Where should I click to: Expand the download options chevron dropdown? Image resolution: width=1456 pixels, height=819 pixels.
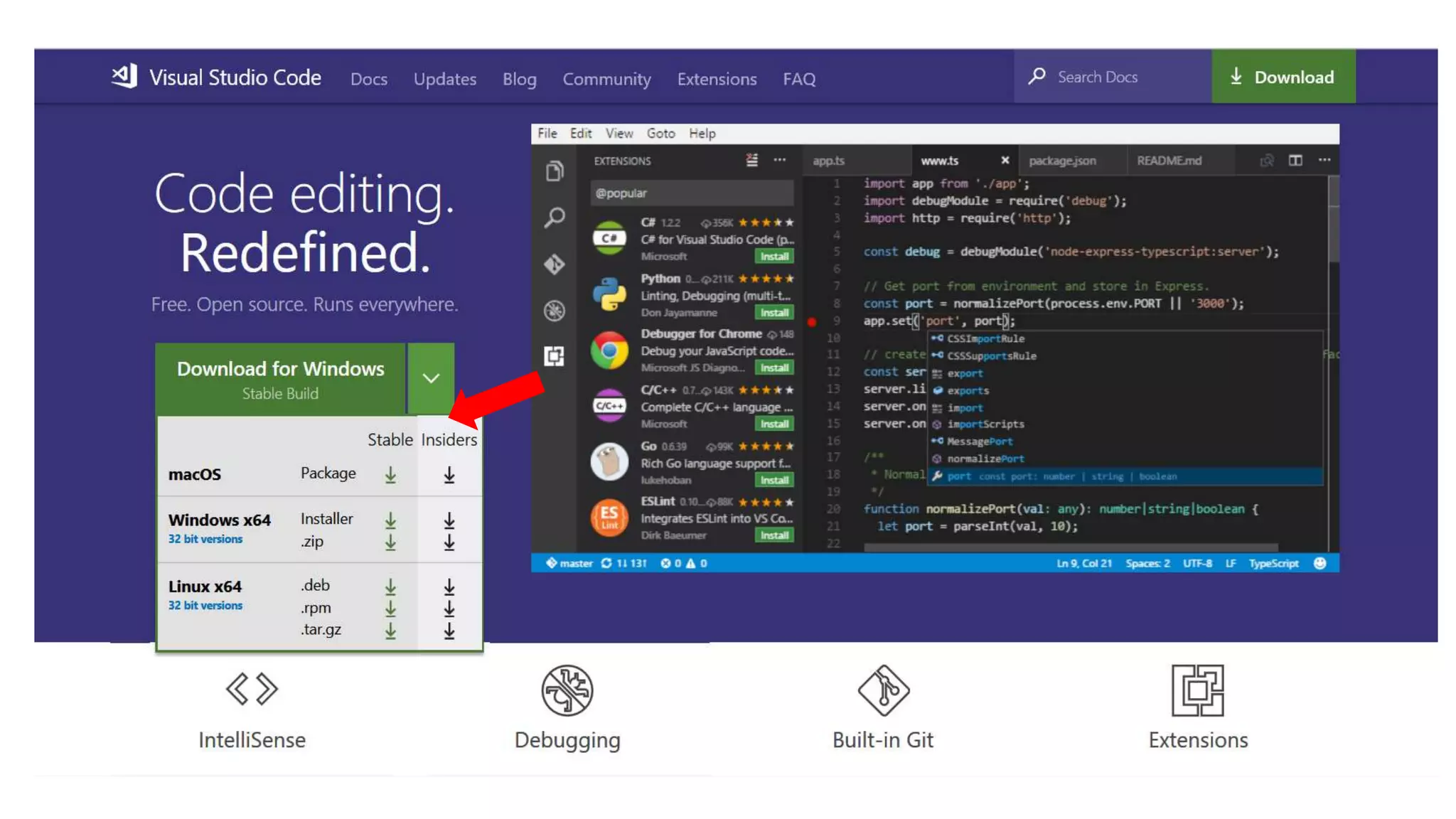tap(431, 378)
